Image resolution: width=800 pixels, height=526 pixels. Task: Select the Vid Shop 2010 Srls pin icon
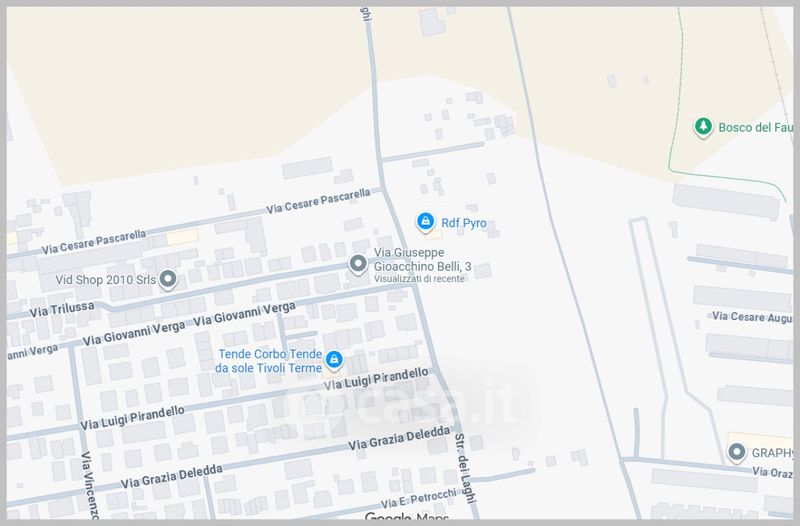pos(169,279)
